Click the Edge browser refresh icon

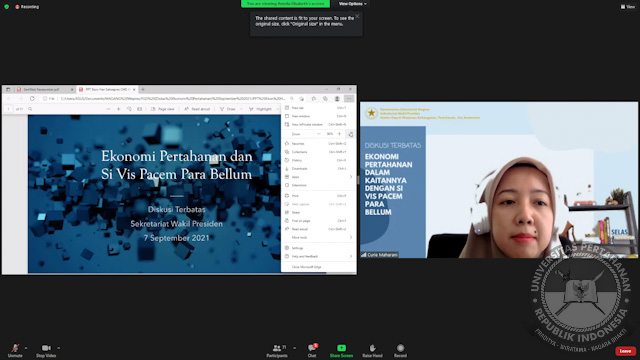point(32,98)
